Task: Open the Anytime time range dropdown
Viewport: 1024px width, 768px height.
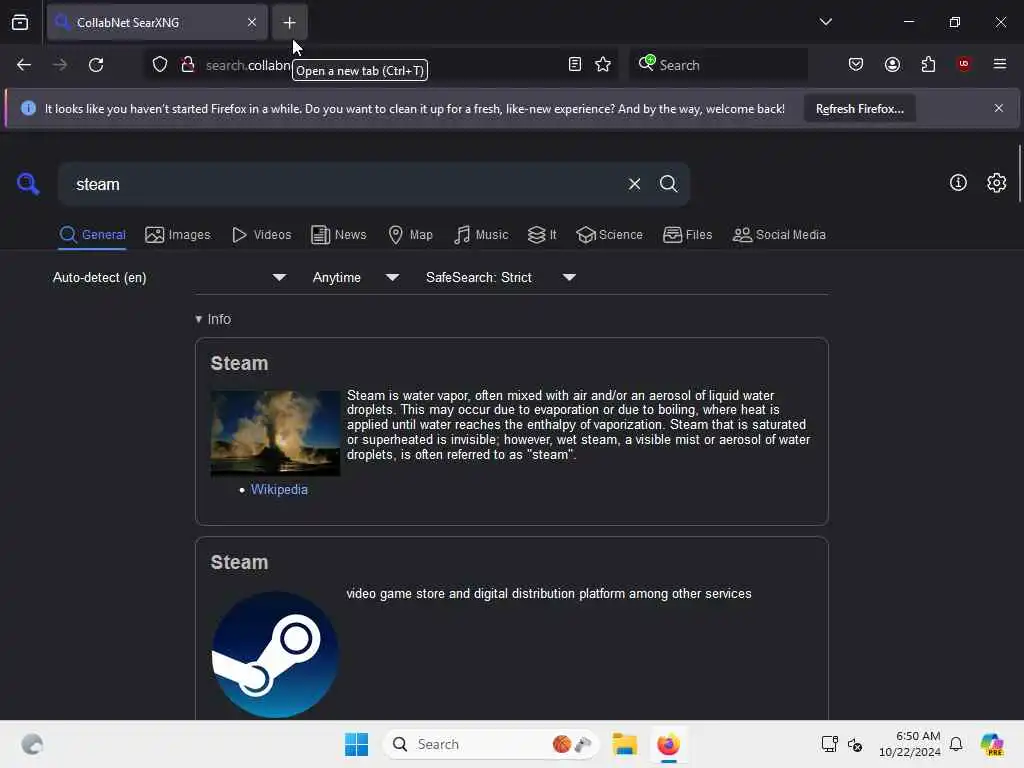Action: [x=355, y=278]
